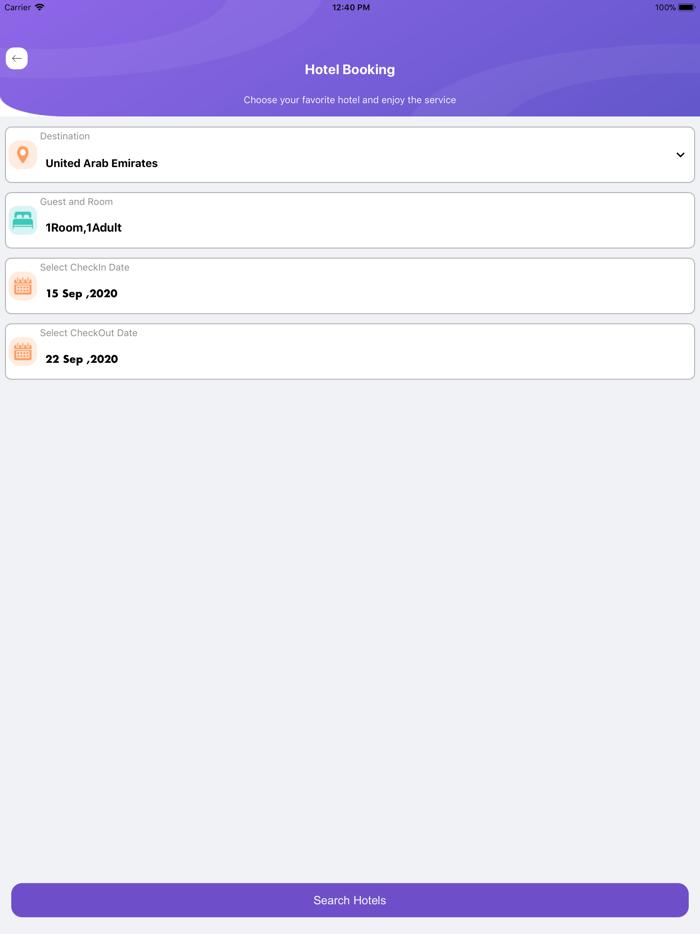The image size is (700, 934).
Task: Tap the back arrow button
Action: tap(17, 59)
